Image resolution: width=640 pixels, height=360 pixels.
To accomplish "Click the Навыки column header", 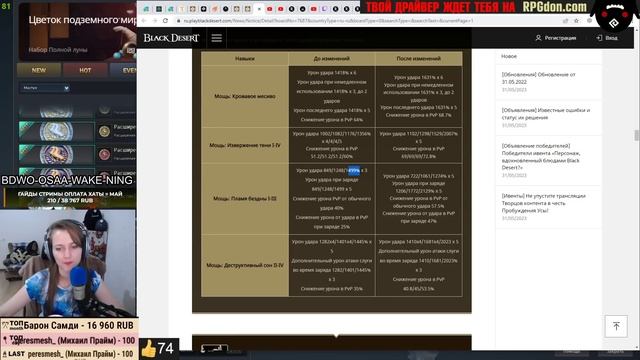I will pos(245,58).
